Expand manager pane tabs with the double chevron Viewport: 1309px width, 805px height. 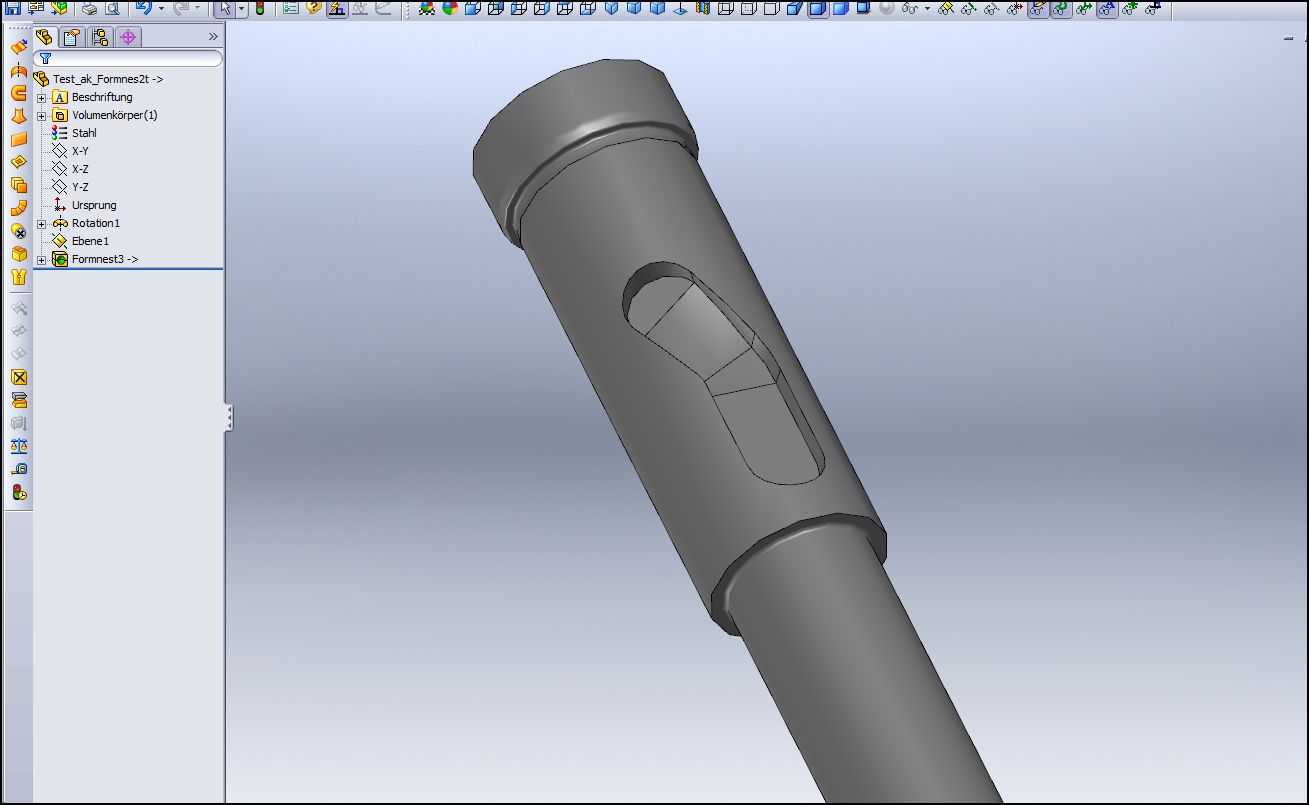(212, 37)
